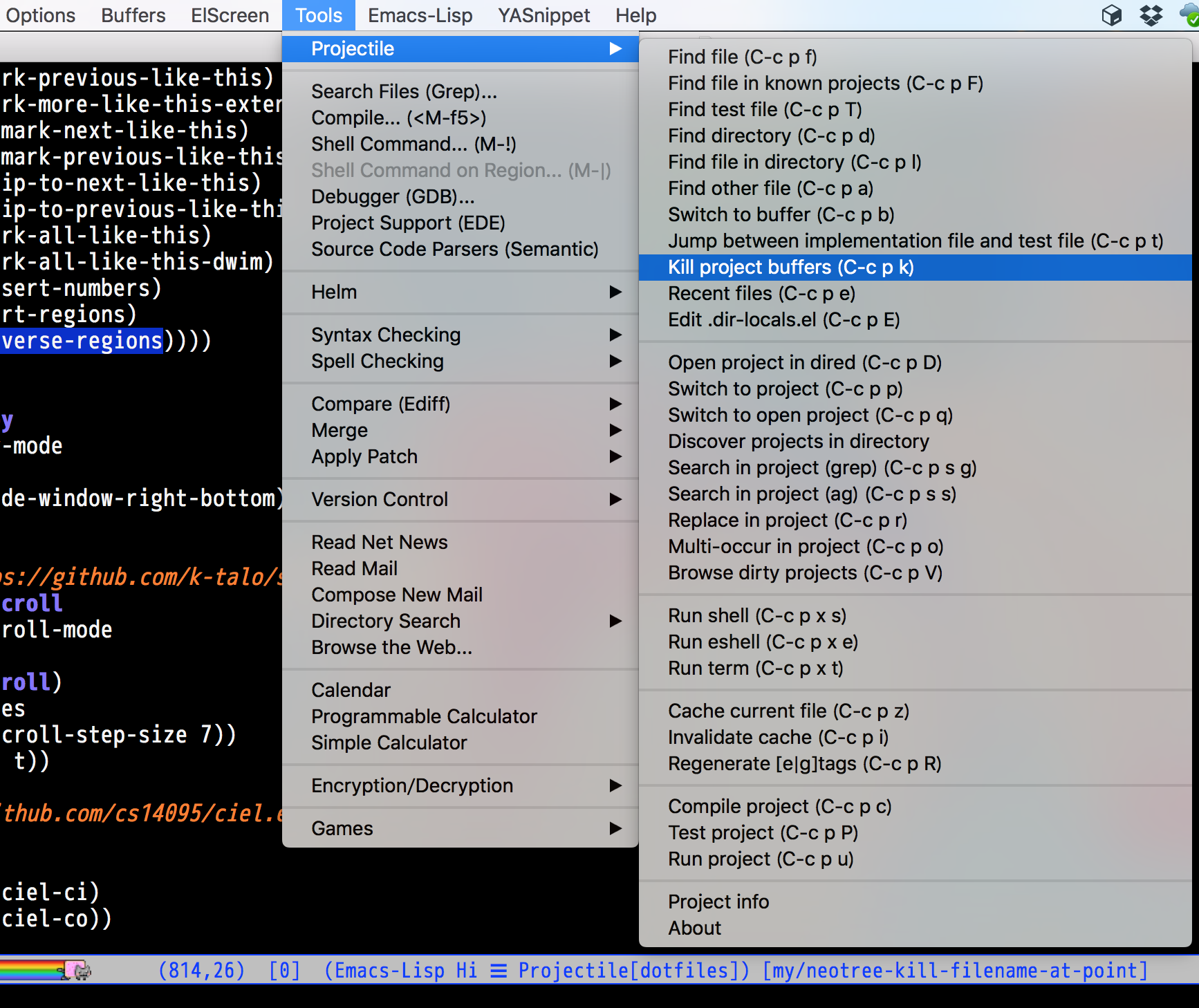The height and width of the screenshot is (1008, 1199).
Task: Choose Switch to open project
Action: [915, 415]
